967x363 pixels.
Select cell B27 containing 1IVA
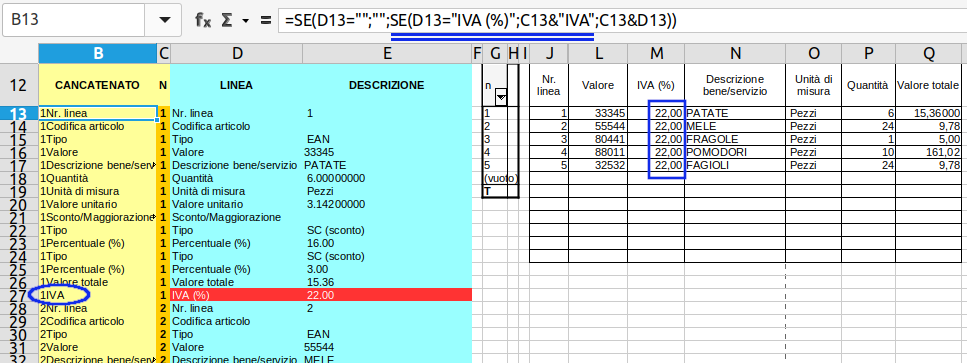tap(97, 295)
